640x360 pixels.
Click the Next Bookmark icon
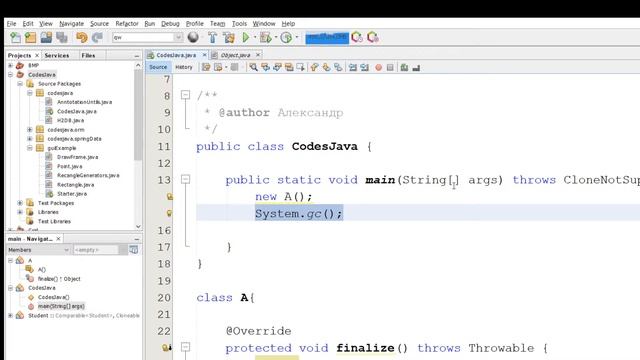[326, 67]
